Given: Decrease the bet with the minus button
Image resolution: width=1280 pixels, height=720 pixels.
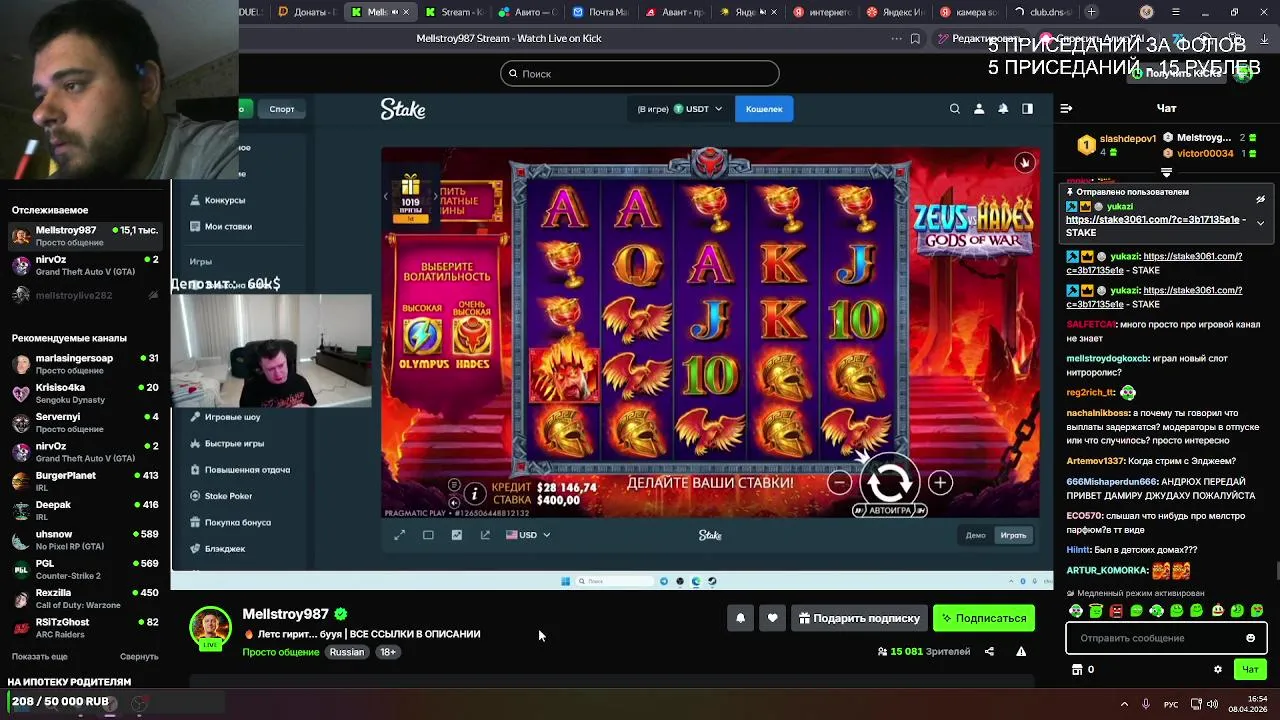Looking at the screenshot, I should (840, 483).
